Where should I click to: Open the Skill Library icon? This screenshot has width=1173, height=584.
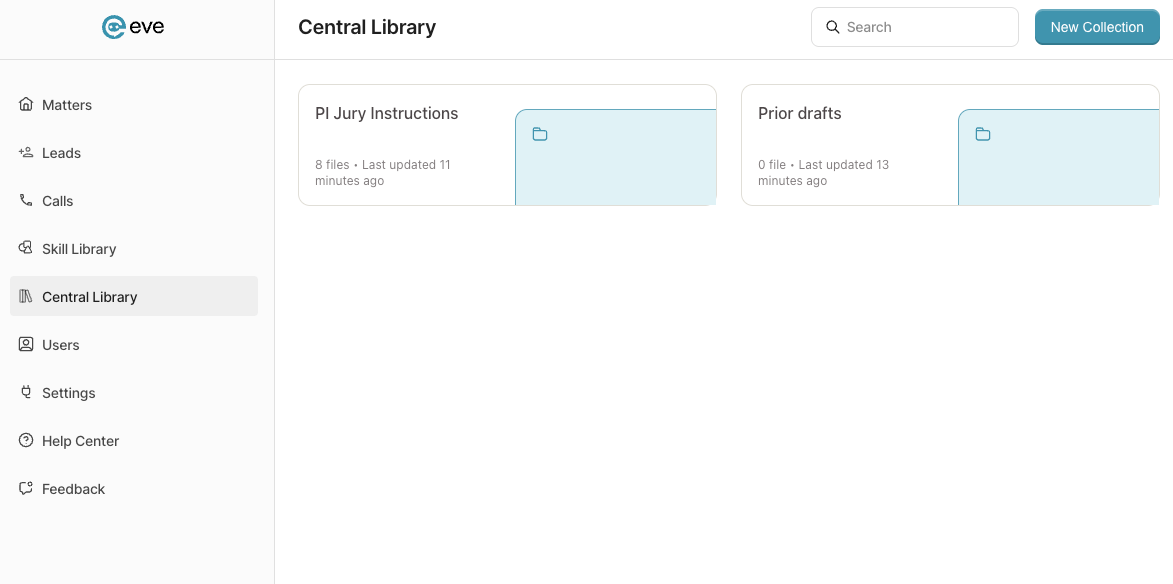coord(26,248)
